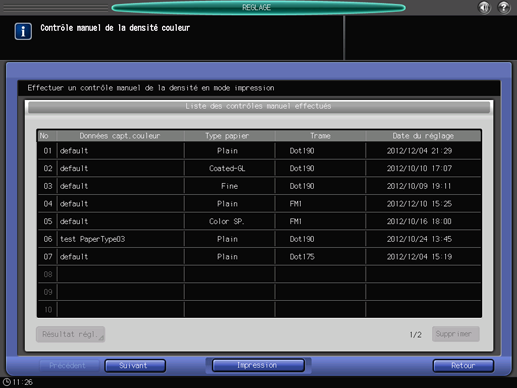This screenshot has width=517, height=388.
Task: Select row number 05
Action: tap(259, 221)
